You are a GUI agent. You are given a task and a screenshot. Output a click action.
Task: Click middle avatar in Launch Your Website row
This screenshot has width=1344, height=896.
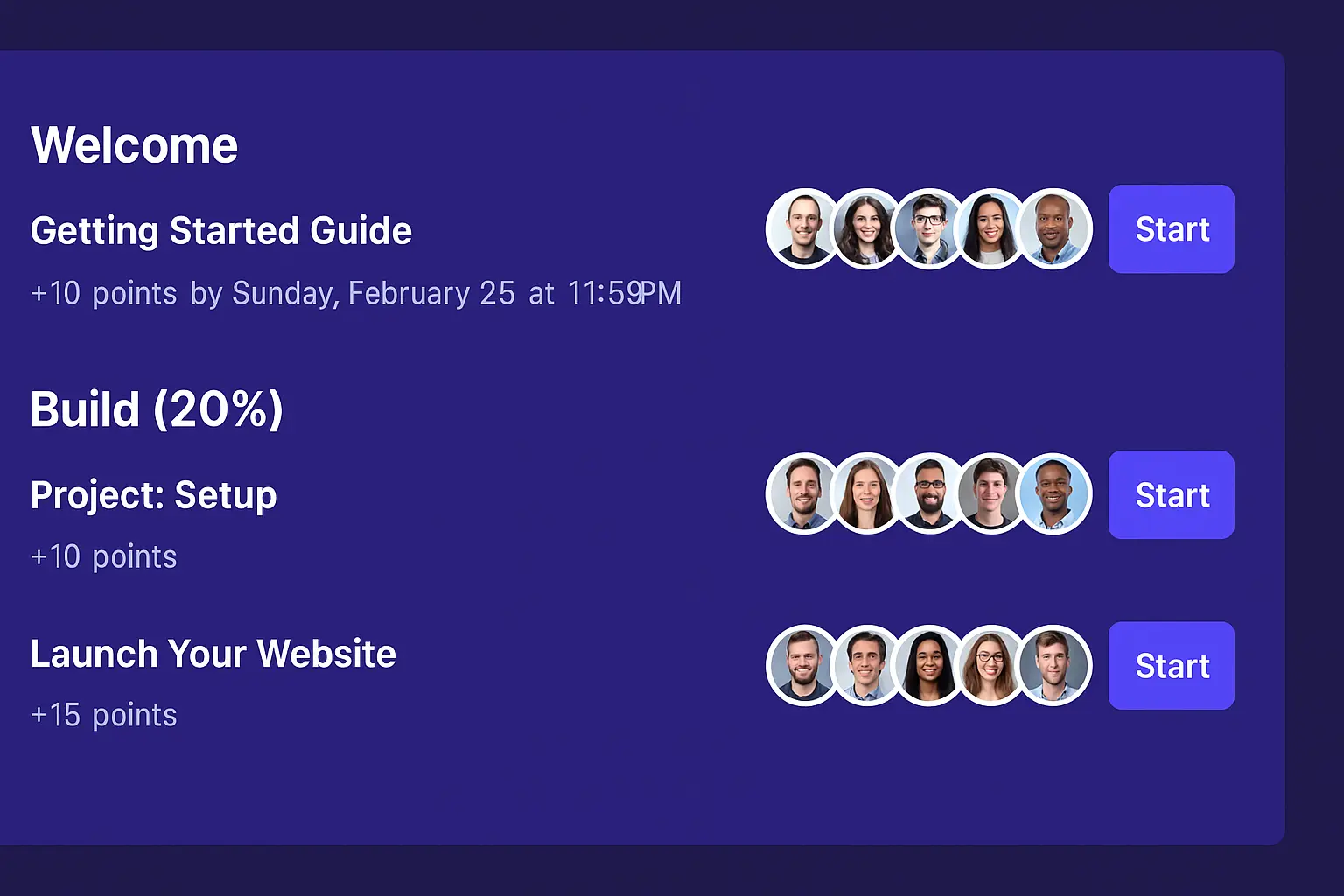pyautogui.click(x=929, y=665)
